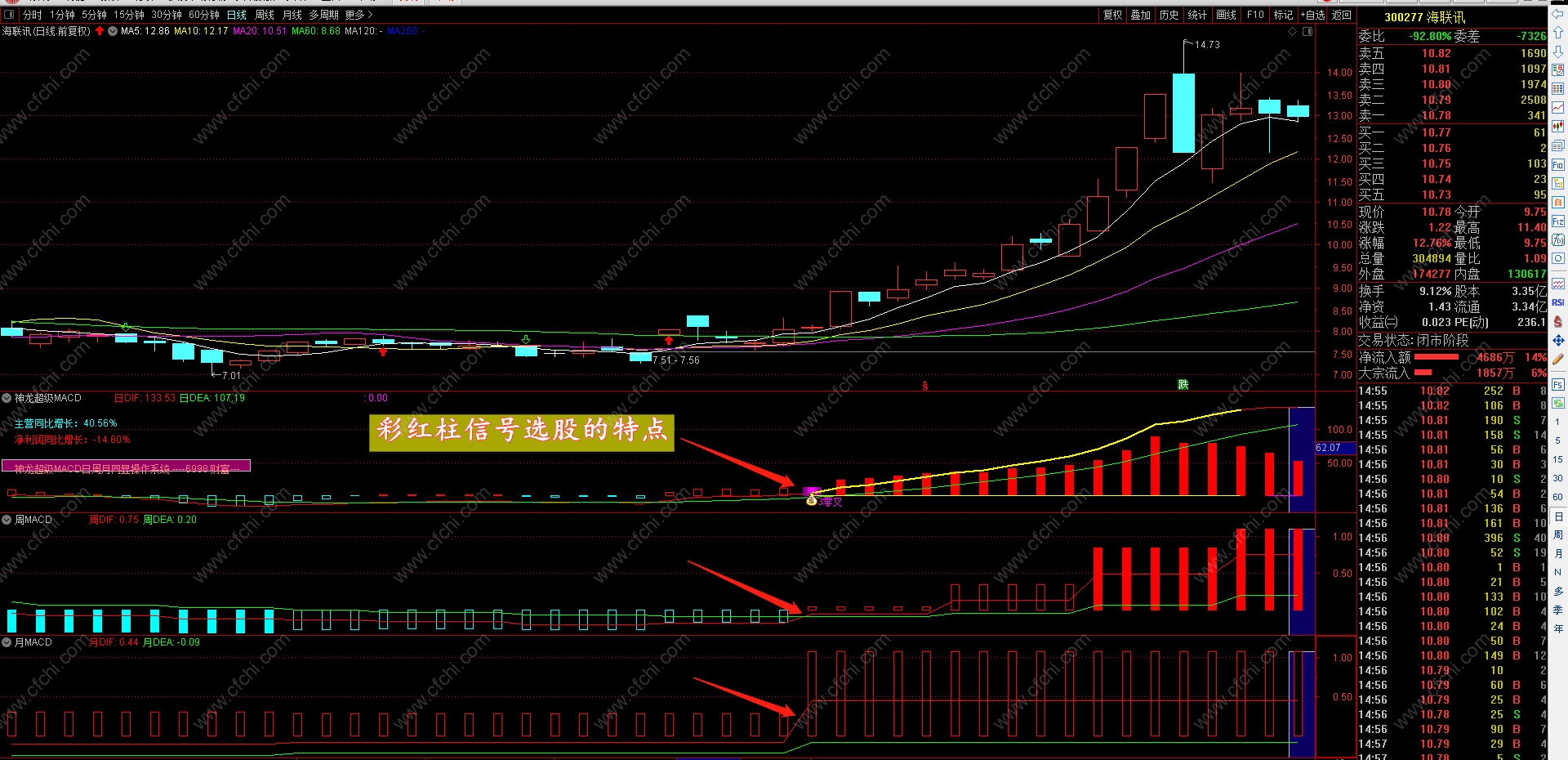This screenshot has height=760, width=1568.
Task: Select the 60 minute period sidebar shortcut
Action: click(1558, 496)
